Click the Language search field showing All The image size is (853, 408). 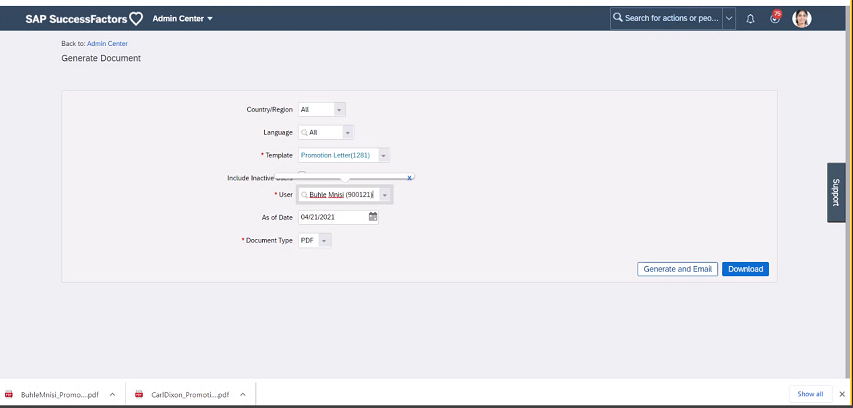coord(321,132)
